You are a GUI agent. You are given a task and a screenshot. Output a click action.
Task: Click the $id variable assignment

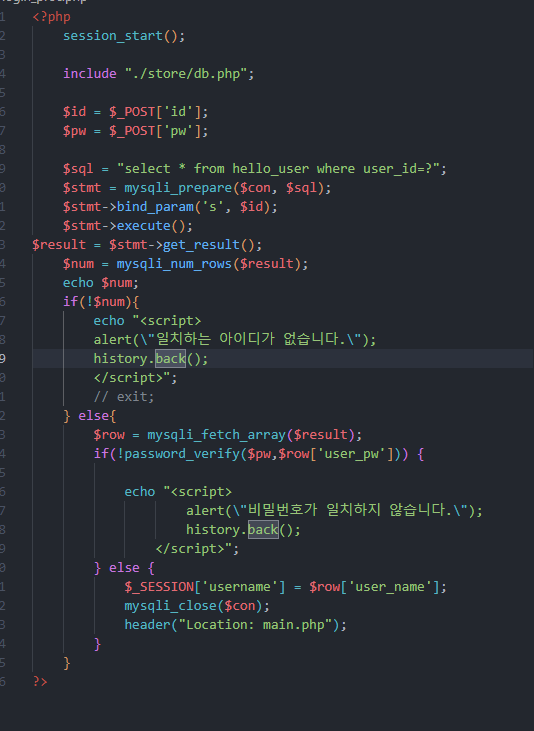point(135,112)
